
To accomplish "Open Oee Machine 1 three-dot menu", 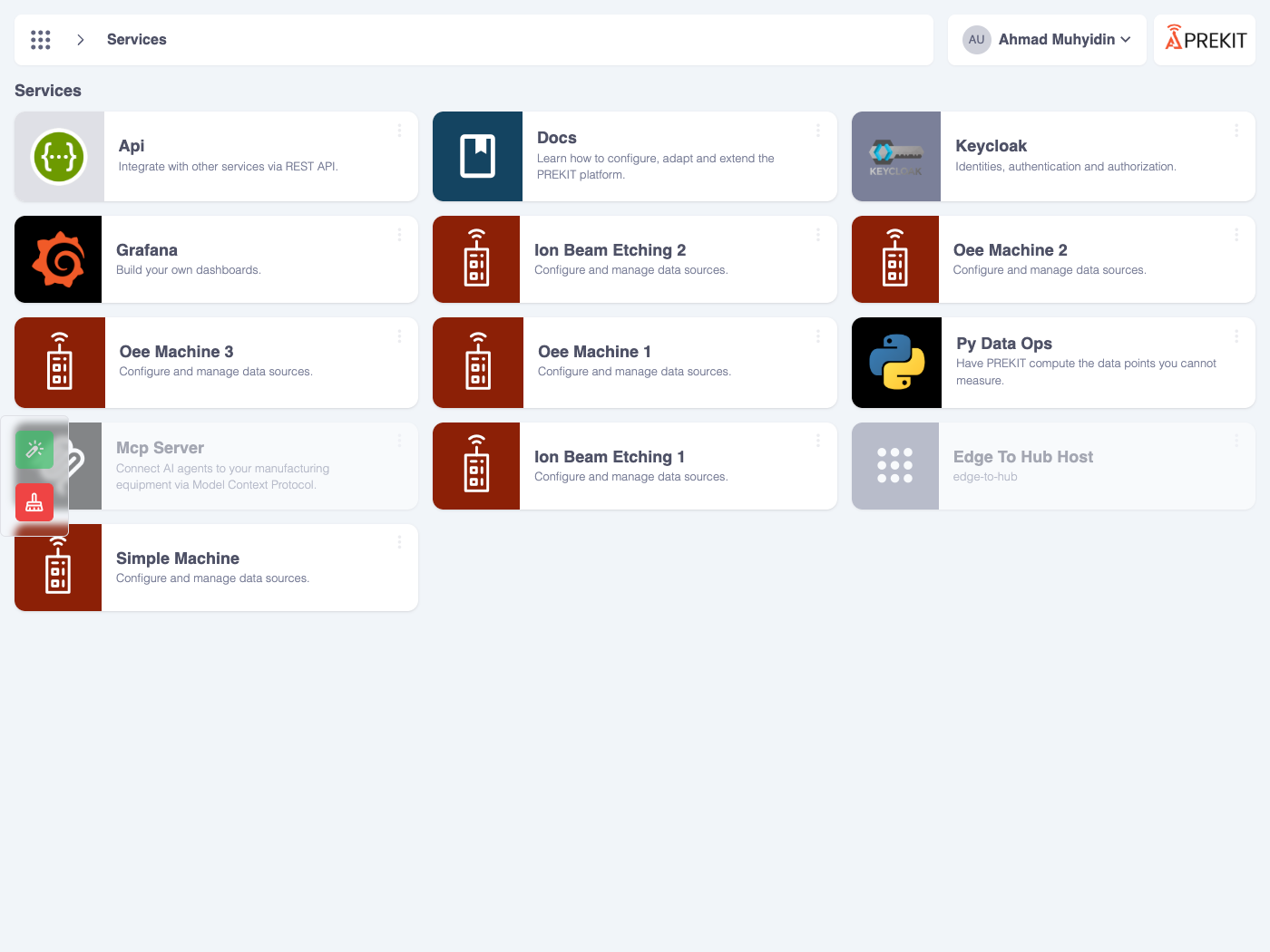I will [x=818, y=336].
